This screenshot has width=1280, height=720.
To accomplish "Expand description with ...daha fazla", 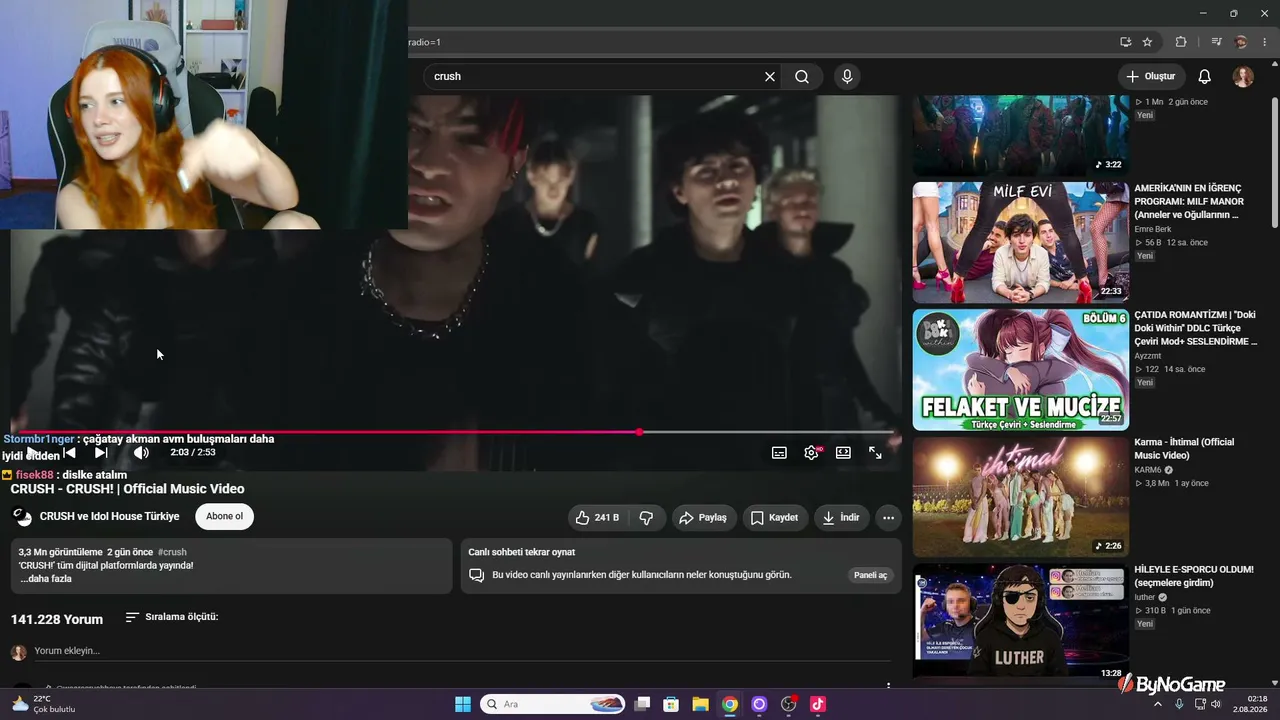I will tap(46, 579).
